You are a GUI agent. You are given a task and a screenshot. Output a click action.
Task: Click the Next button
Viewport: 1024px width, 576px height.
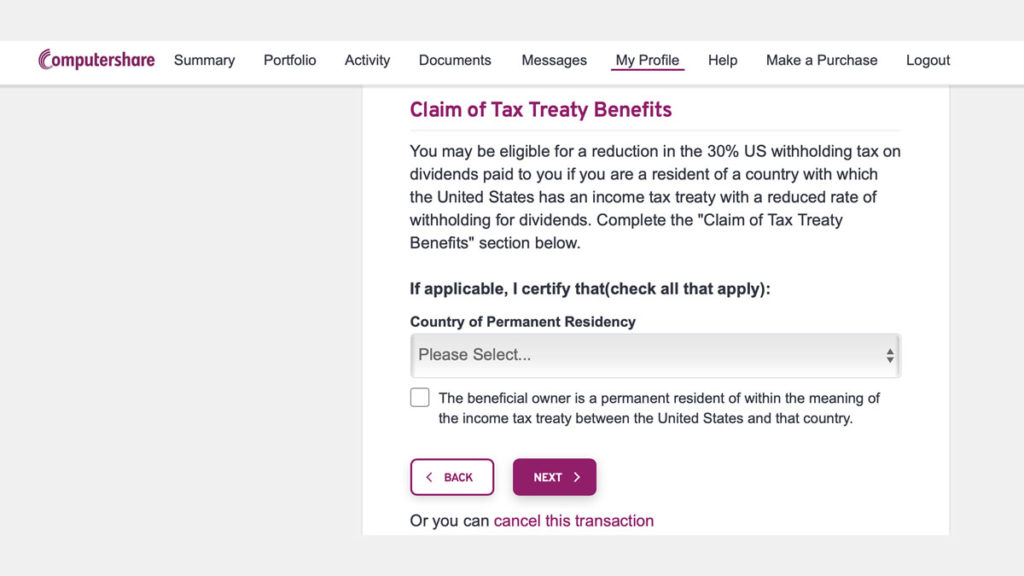point(554,477)
